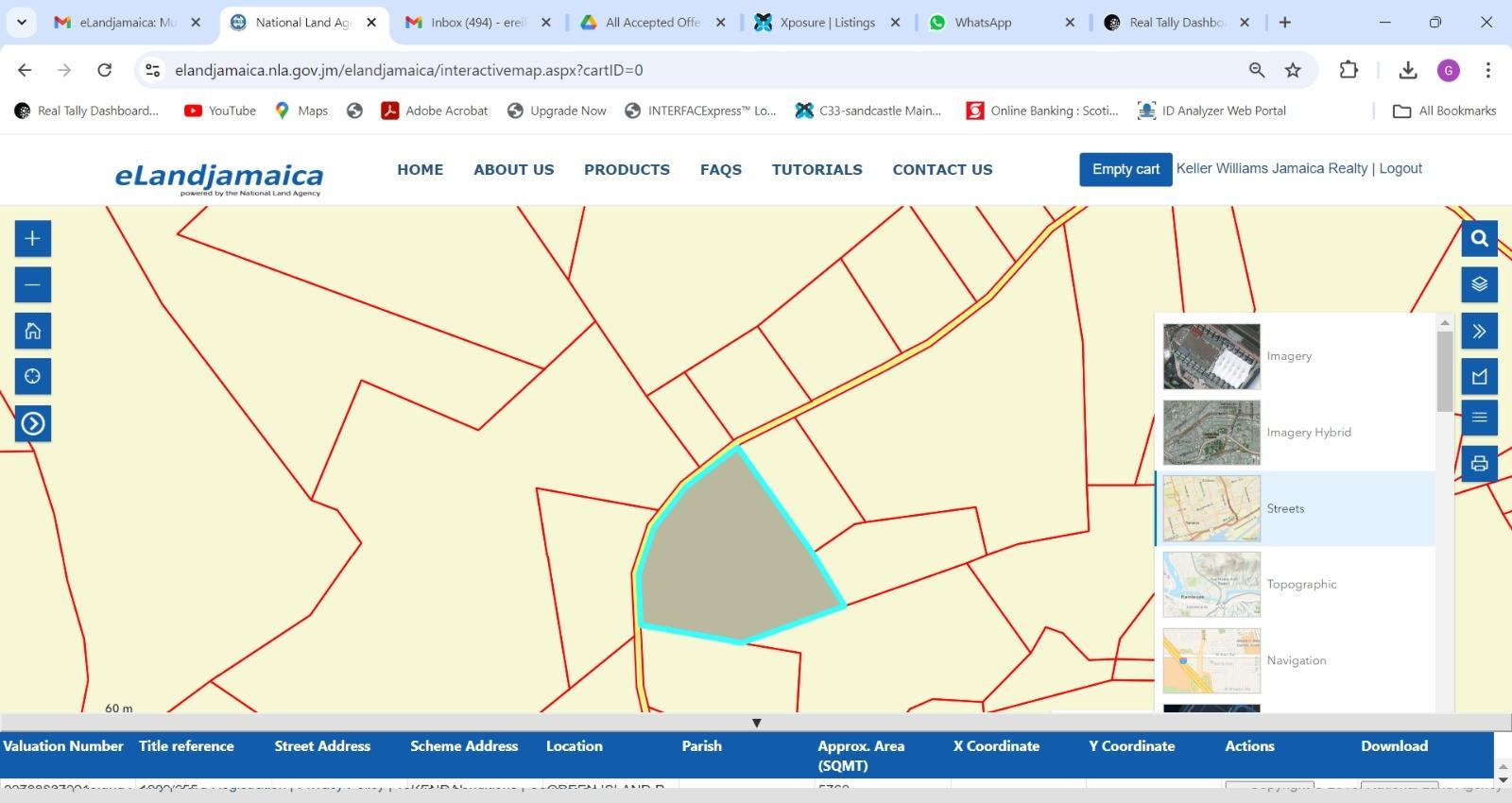Open Online Banking Scotia bookmark
This screenshot has height=803, width=1512.
pos(1042,111)
